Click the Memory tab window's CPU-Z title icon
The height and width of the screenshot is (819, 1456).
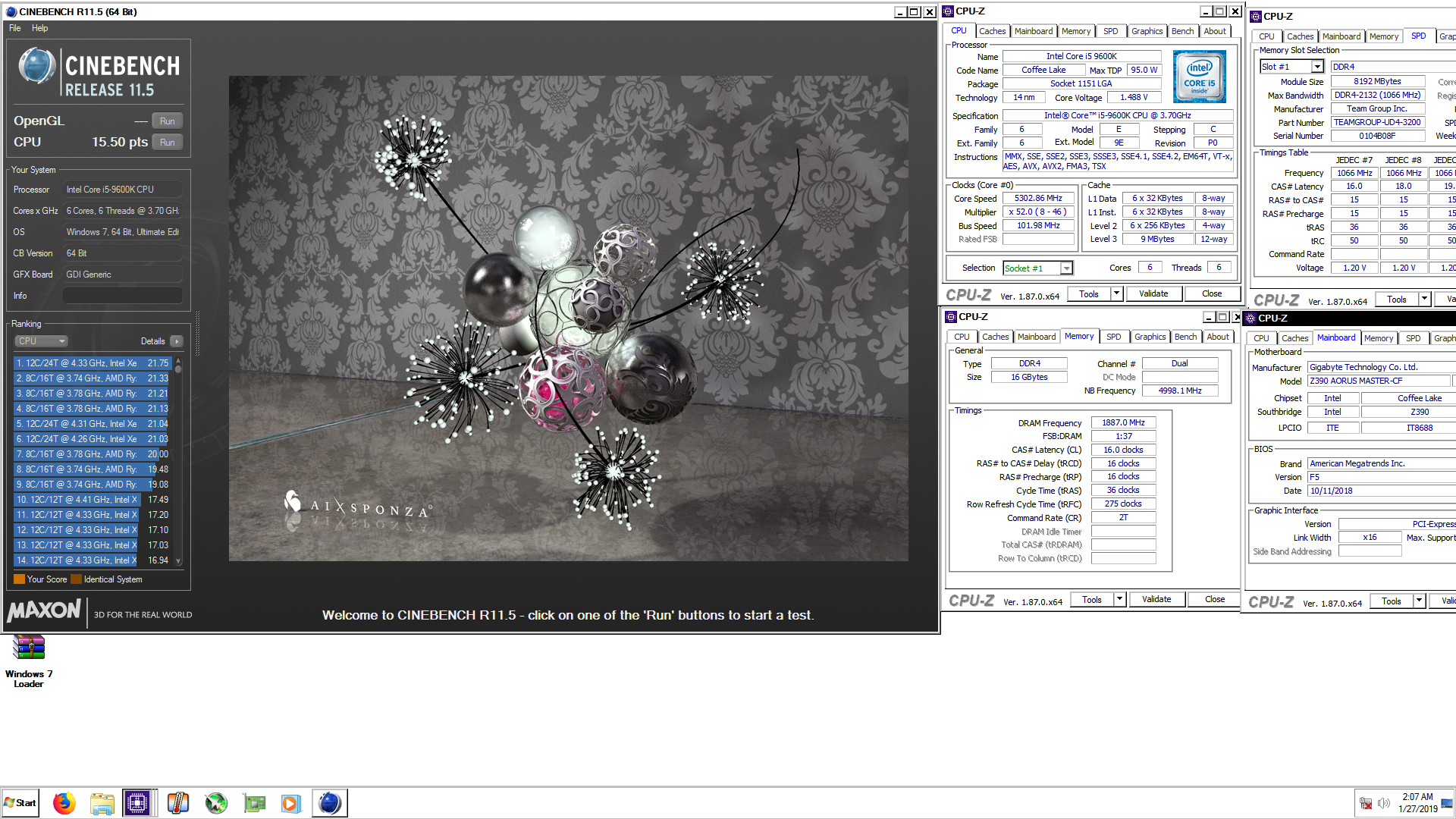(951, 317)
